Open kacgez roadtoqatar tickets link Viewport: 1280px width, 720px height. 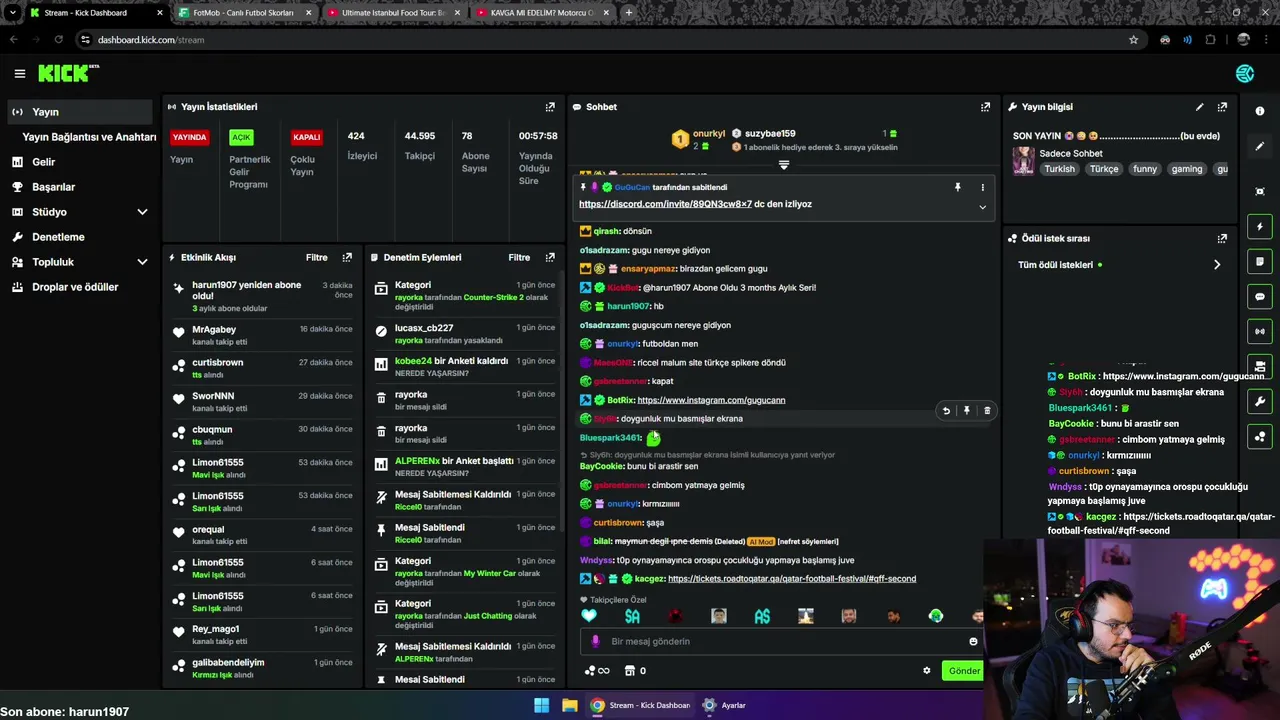792,579
